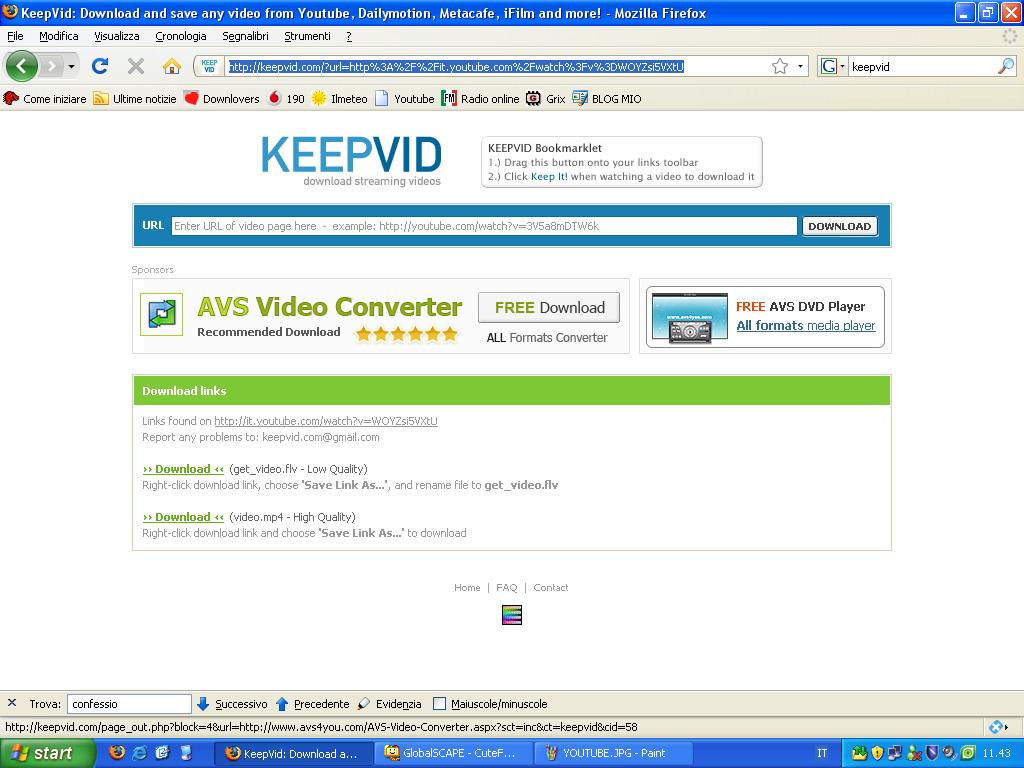
Task: Open the All formats media player link
Action: 806,325
